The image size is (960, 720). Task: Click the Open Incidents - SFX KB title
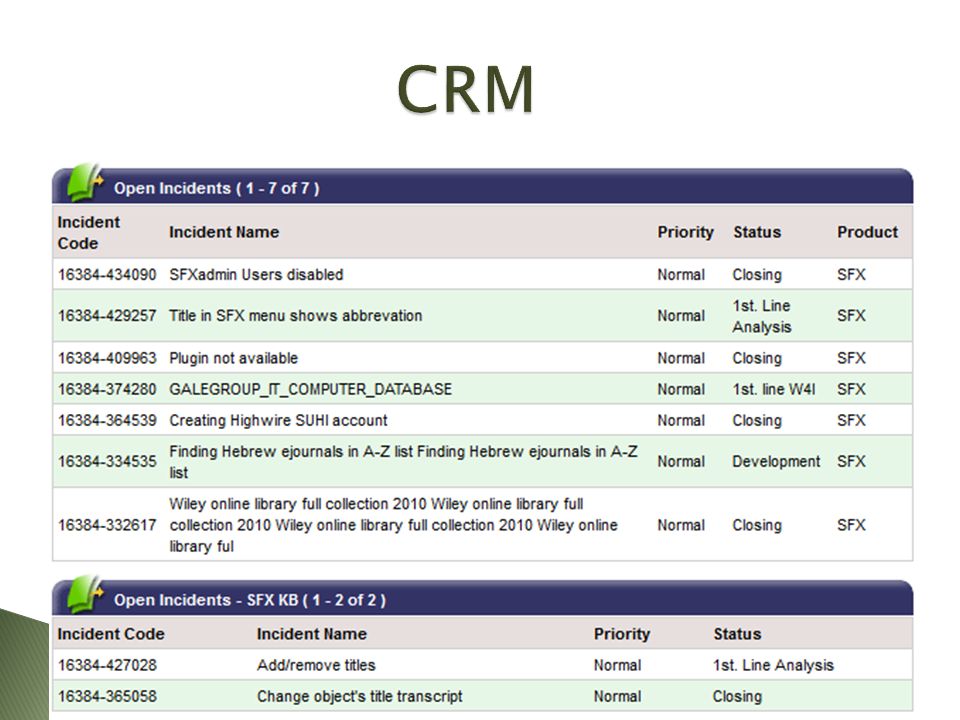[x=250, y=600]
